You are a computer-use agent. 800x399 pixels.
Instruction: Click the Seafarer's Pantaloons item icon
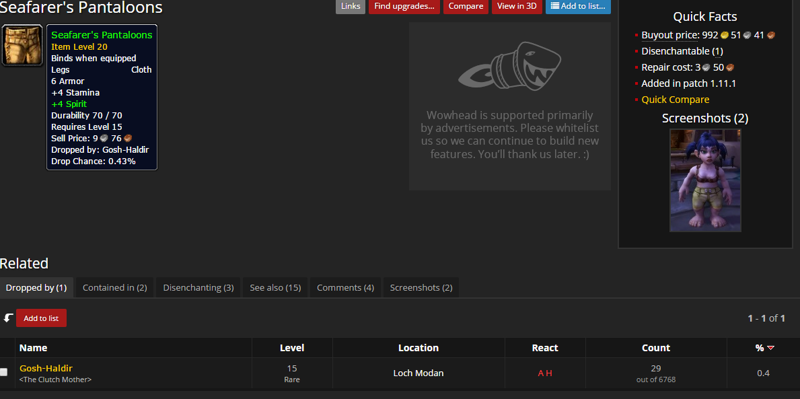[22, 45]
